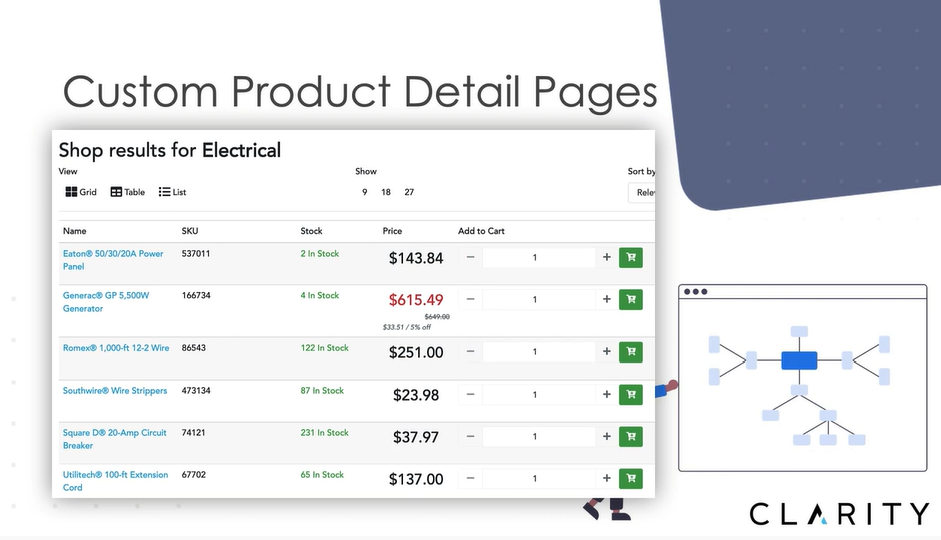Click quantity field for Square D Breaker

[538, 436]
